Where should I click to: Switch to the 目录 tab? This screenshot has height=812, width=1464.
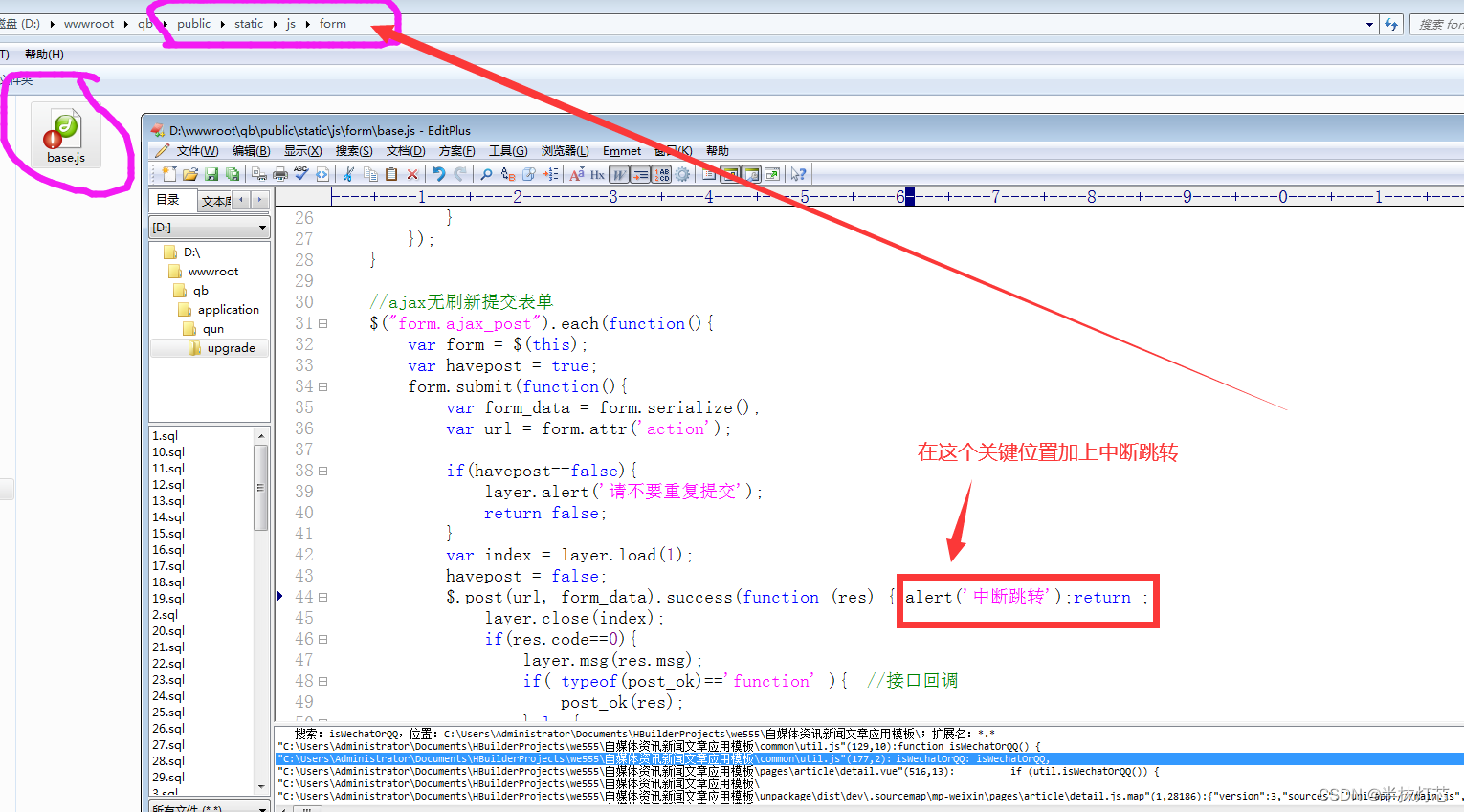[x=170, y=200]
